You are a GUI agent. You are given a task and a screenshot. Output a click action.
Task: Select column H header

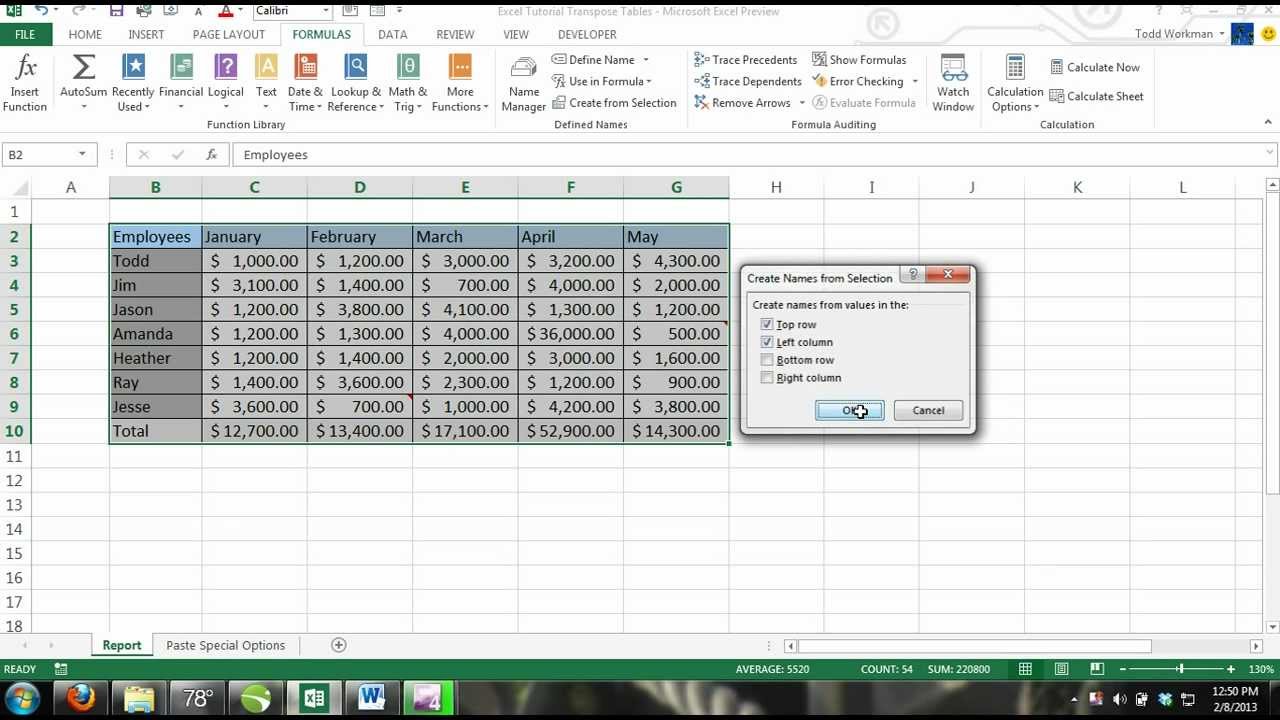[776, 187]
